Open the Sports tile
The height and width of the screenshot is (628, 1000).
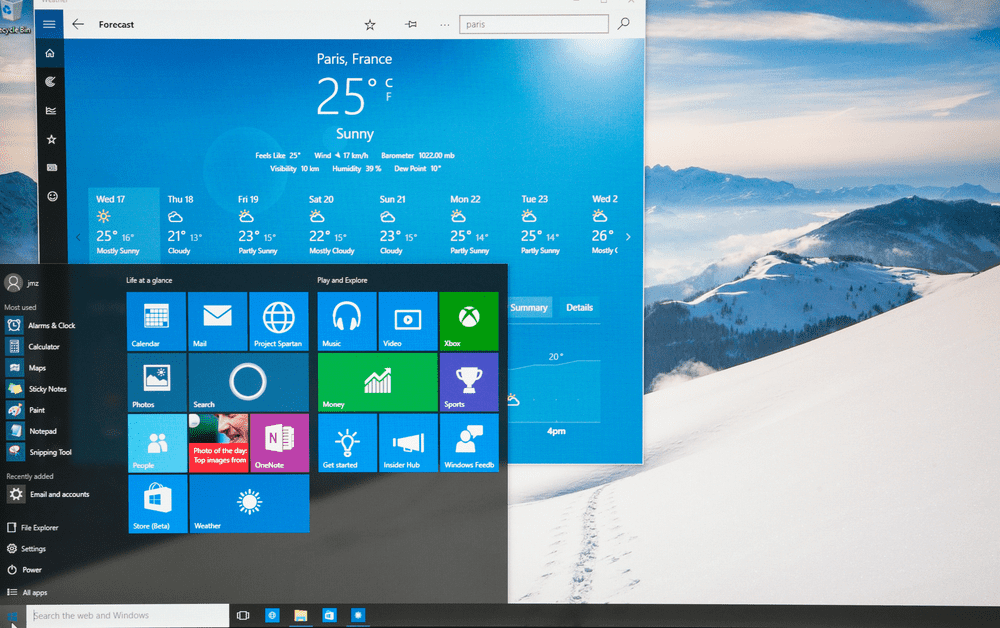[x=469, y=382]
